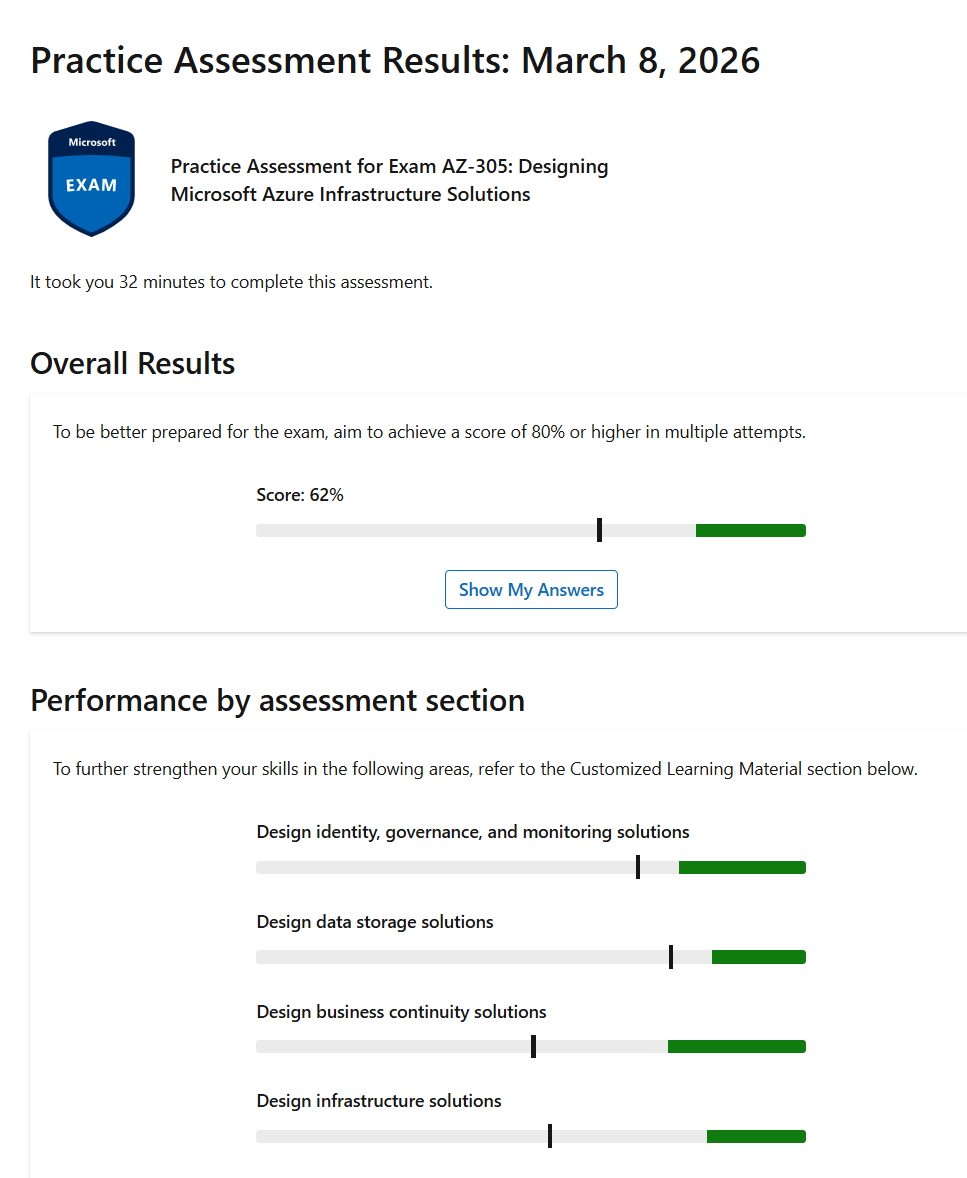Click the identity, governance, and monitoring score marker
The image size is (967, 1178).
(x=638, y=867)
